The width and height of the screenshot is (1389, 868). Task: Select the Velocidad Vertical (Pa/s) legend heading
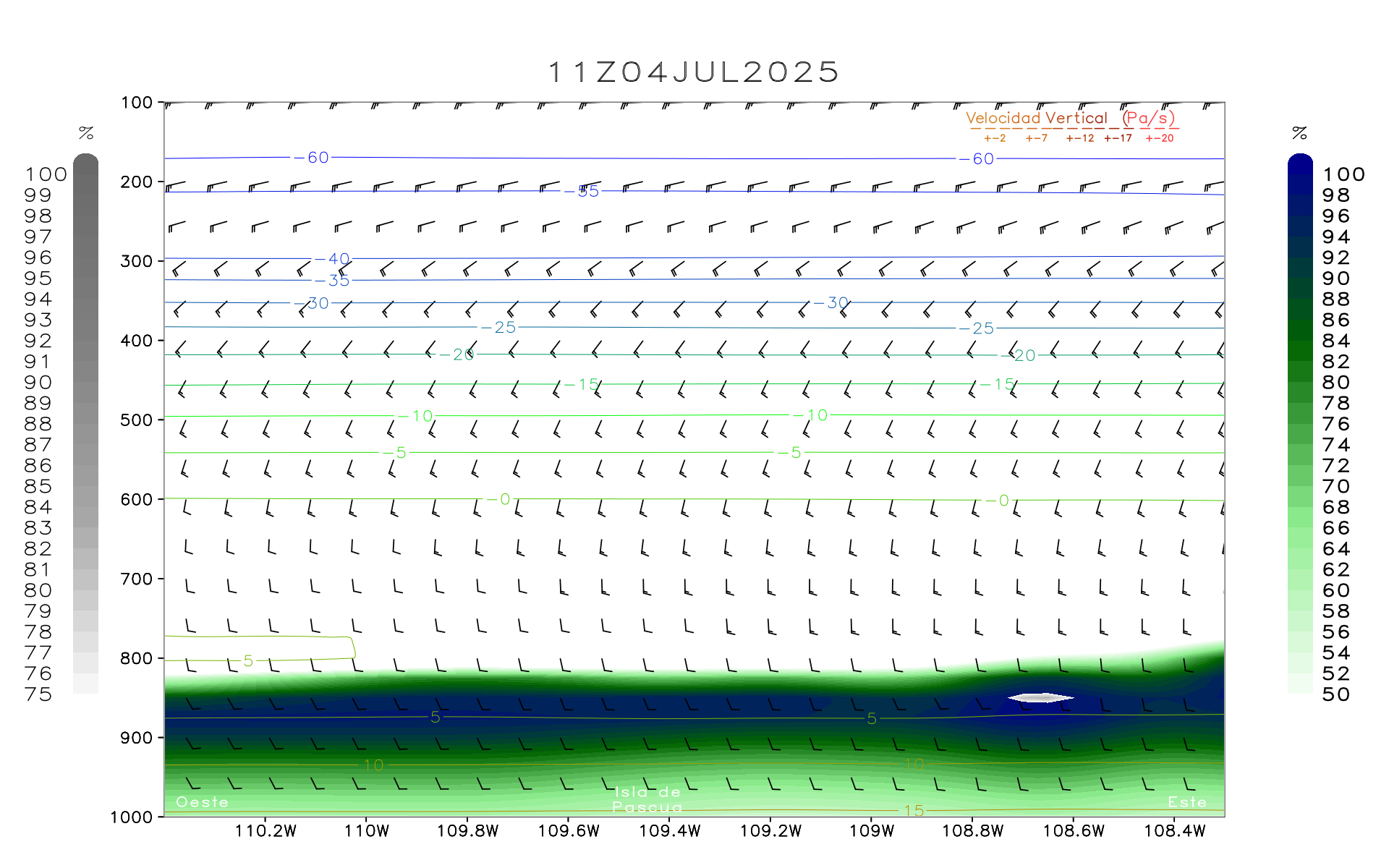click(x=1071, y=118)
